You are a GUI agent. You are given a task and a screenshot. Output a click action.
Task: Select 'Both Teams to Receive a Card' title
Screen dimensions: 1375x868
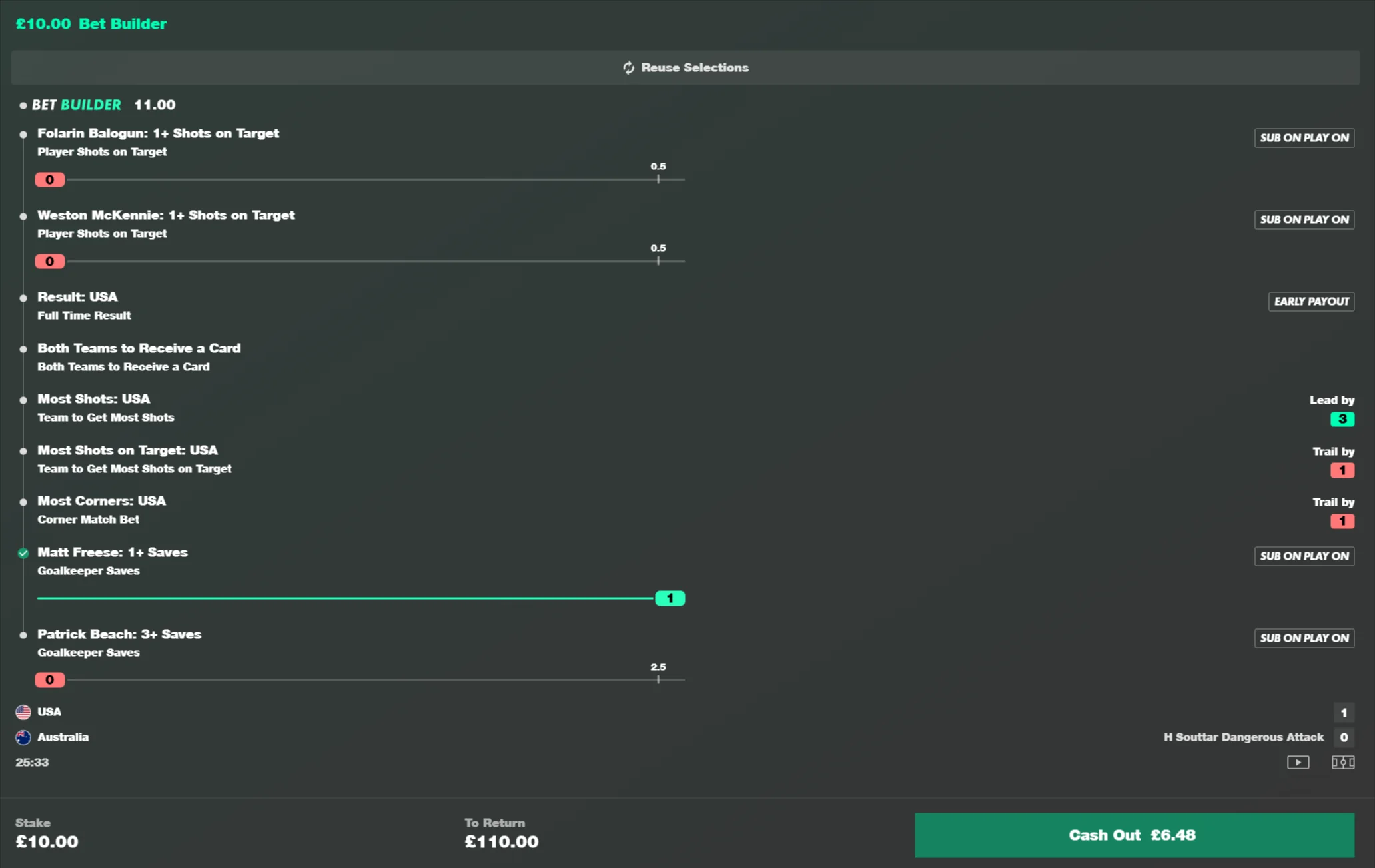(x=139, y=348)
